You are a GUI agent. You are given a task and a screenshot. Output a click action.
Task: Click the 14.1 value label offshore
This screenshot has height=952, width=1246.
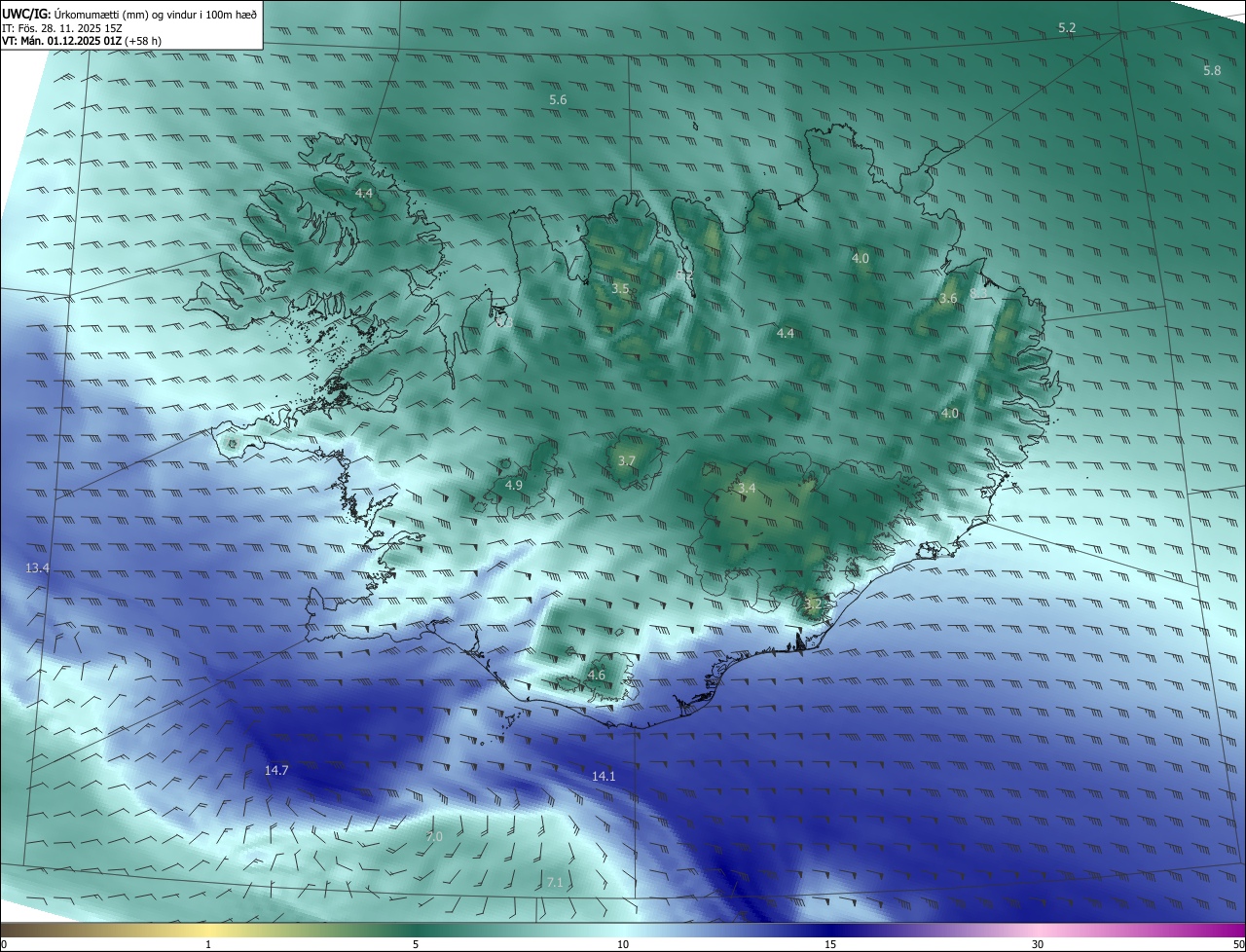604,777
